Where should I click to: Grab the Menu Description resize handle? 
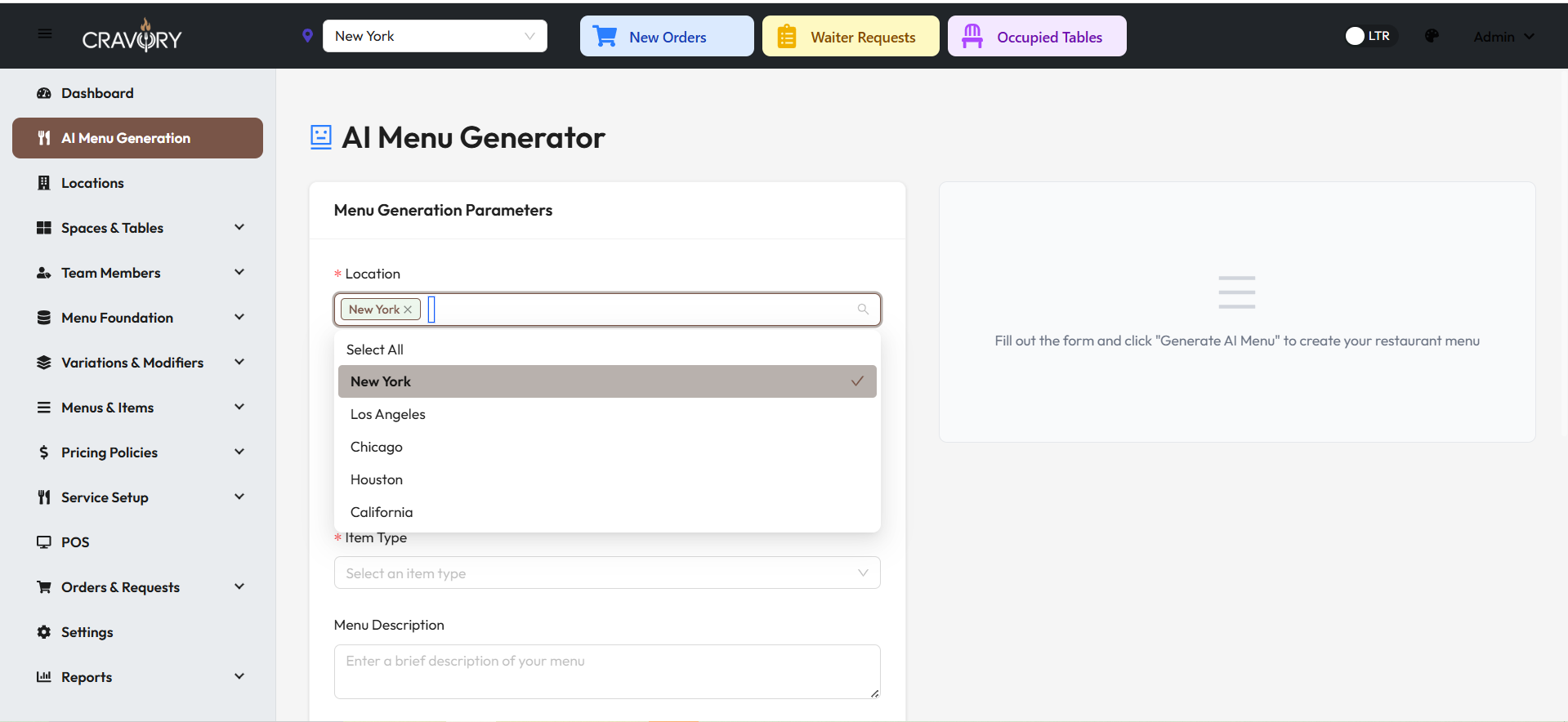(874, 693)
